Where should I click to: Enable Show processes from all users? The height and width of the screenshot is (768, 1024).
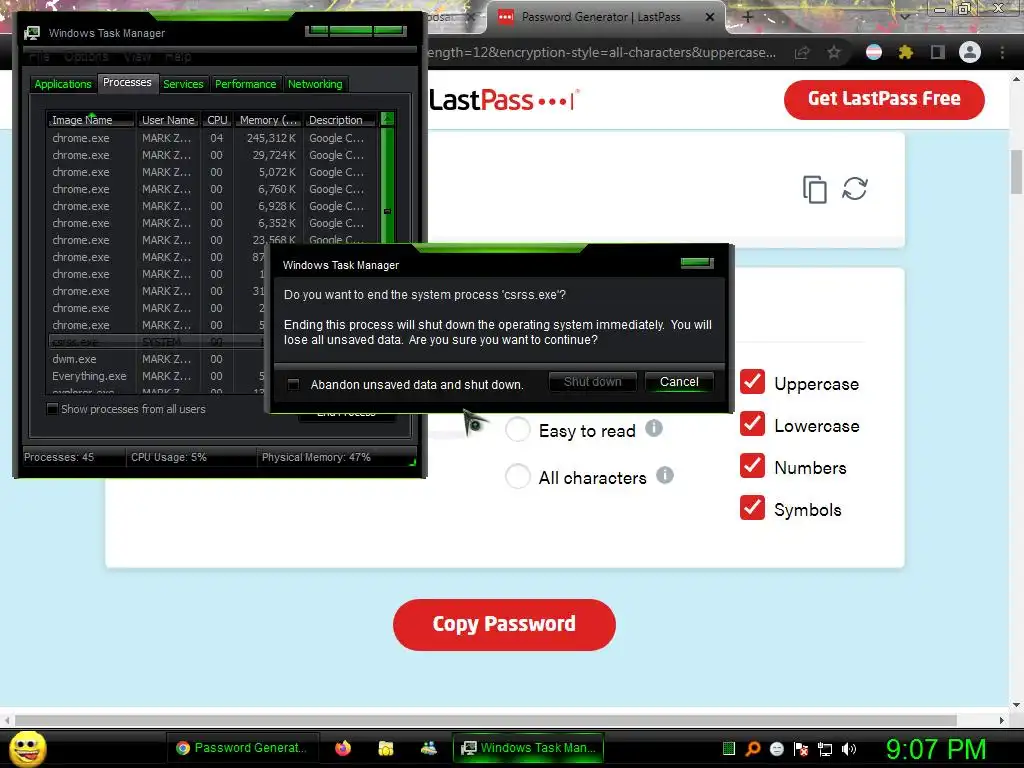coord(52,409)
